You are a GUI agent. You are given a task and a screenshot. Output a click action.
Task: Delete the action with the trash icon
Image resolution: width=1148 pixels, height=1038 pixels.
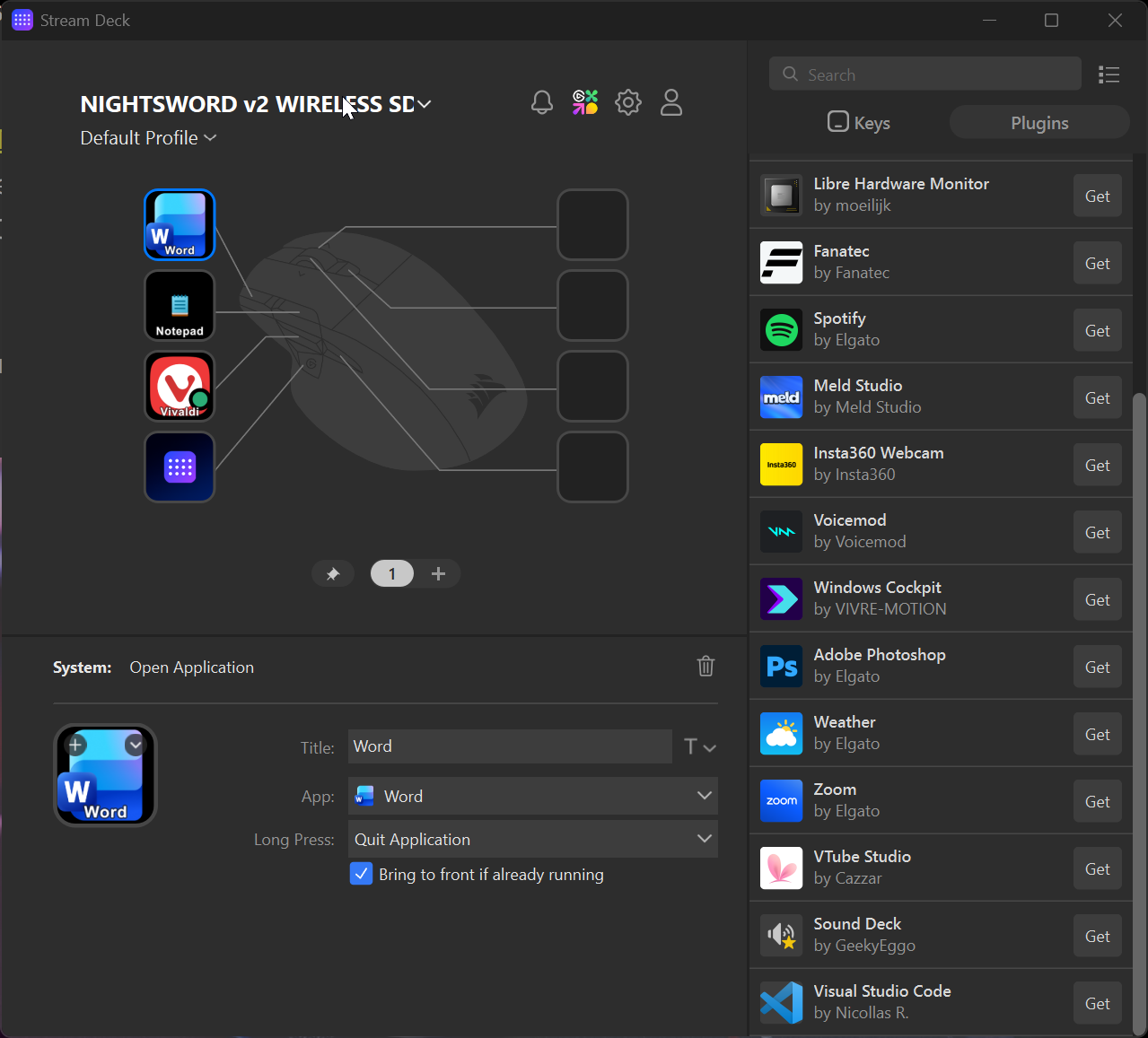[706, 666]
